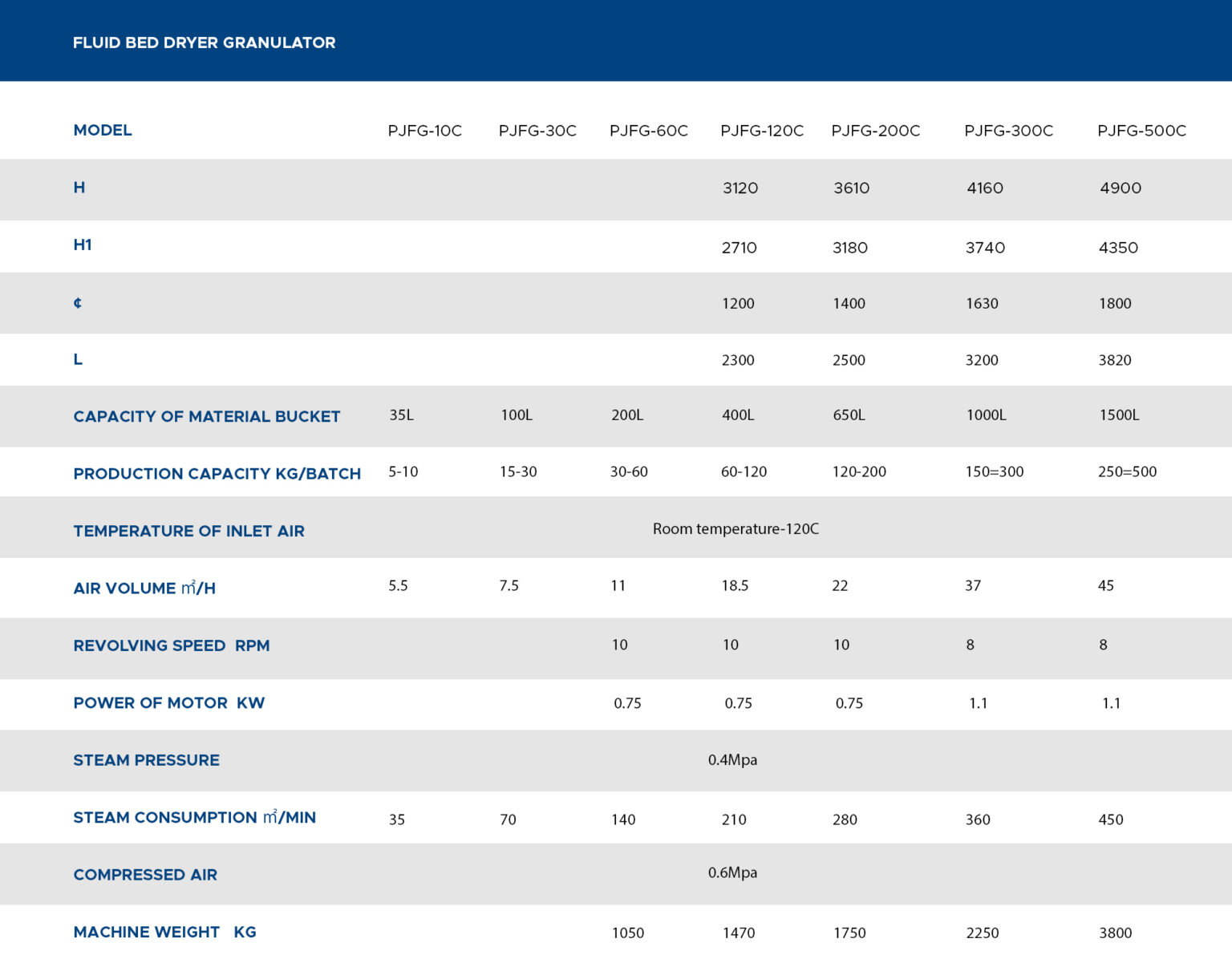Click production capacity 250=500
This screenshot has width=1232, height=959.
(x=1128, y=471)
